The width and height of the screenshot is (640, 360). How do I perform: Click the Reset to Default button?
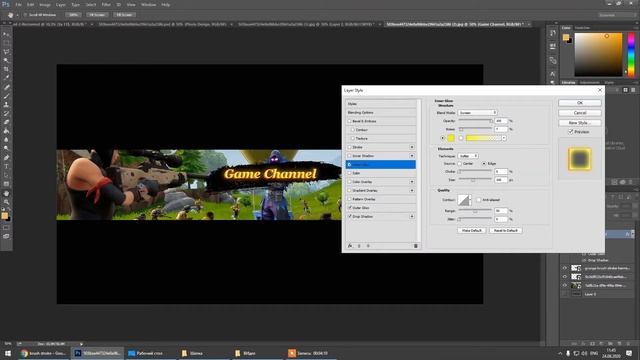coord(505,231)
